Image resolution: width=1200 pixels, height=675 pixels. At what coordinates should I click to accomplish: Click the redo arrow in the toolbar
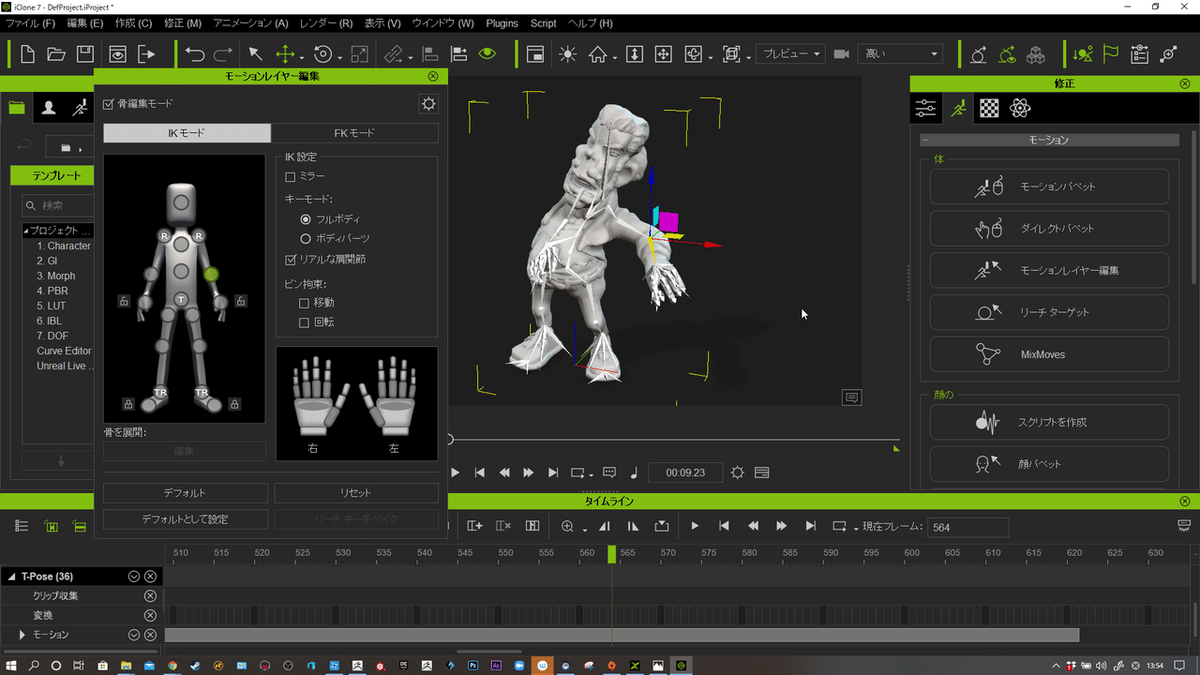tap(224, 54)
